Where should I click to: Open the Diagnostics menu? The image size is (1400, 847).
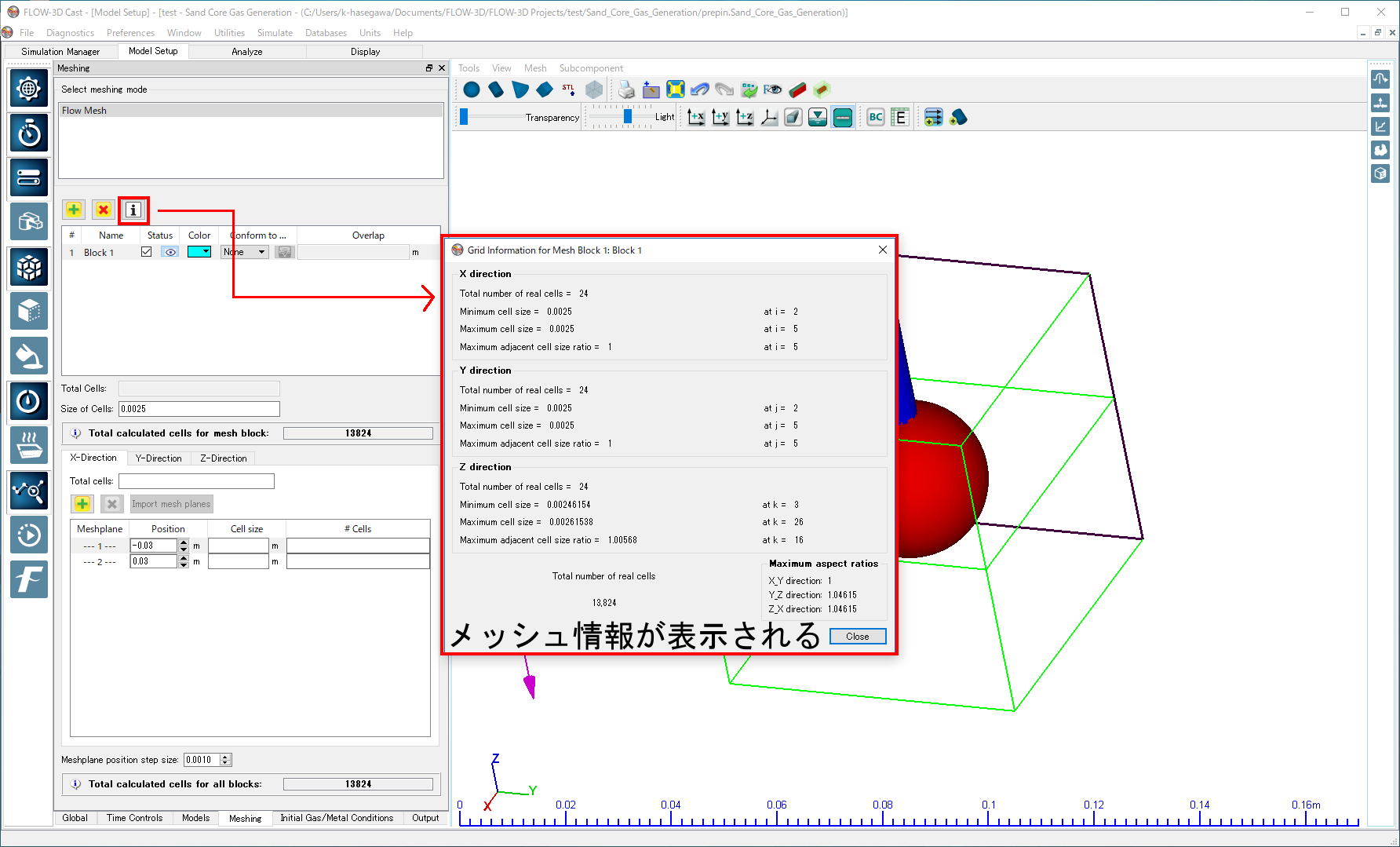[70, 33]
